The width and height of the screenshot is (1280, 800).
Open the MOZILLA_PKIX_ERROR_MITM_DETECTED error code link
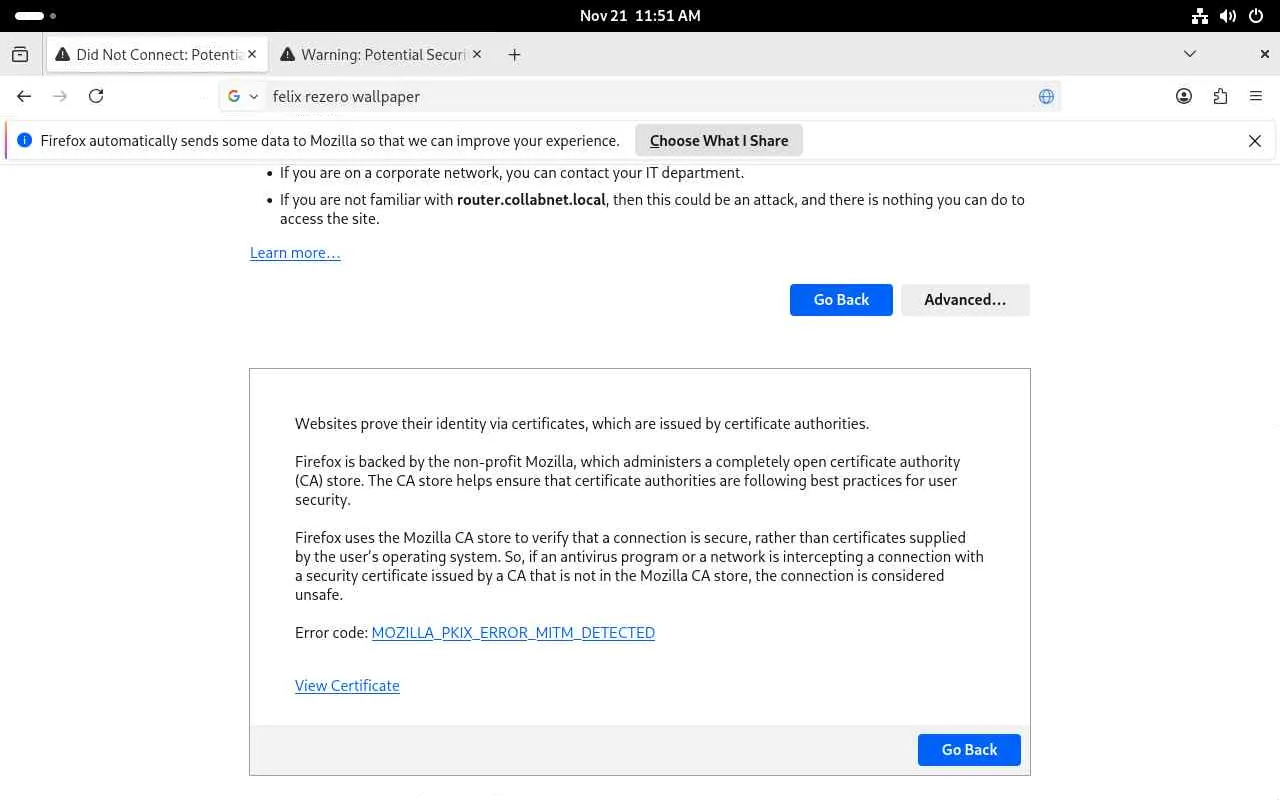[513, 633]
